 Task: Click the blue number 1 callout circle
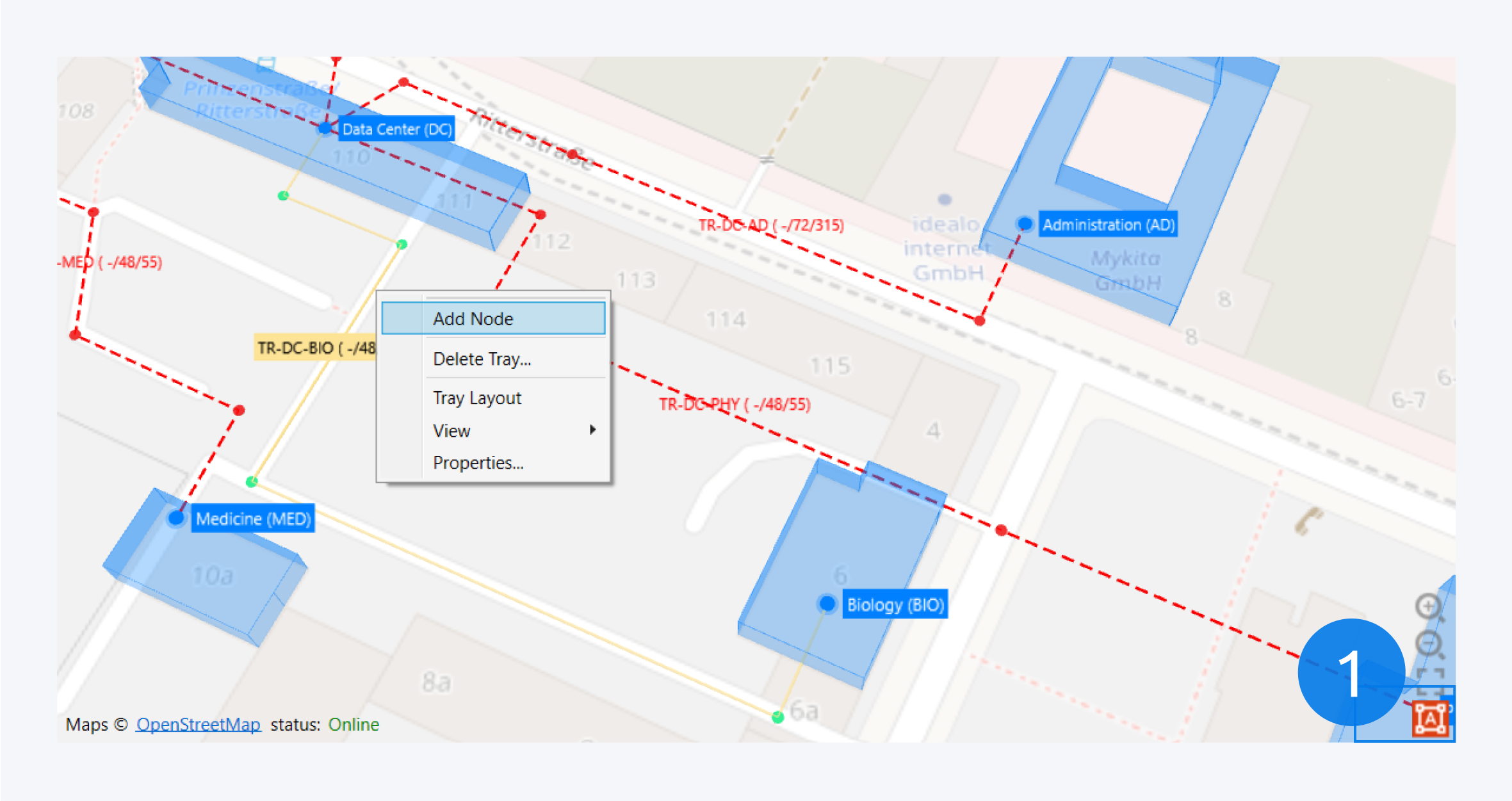[x=1351, y=672]
